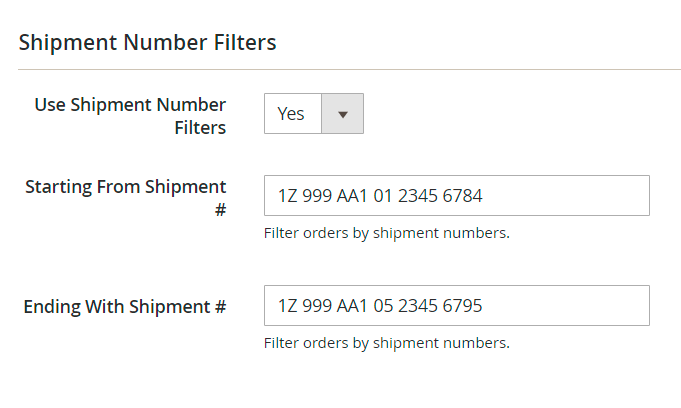The height and width of the screenshot is (408, 681).
Task: Click the # symbol under Starting From Shipment
Action: [x=220, y=210]
